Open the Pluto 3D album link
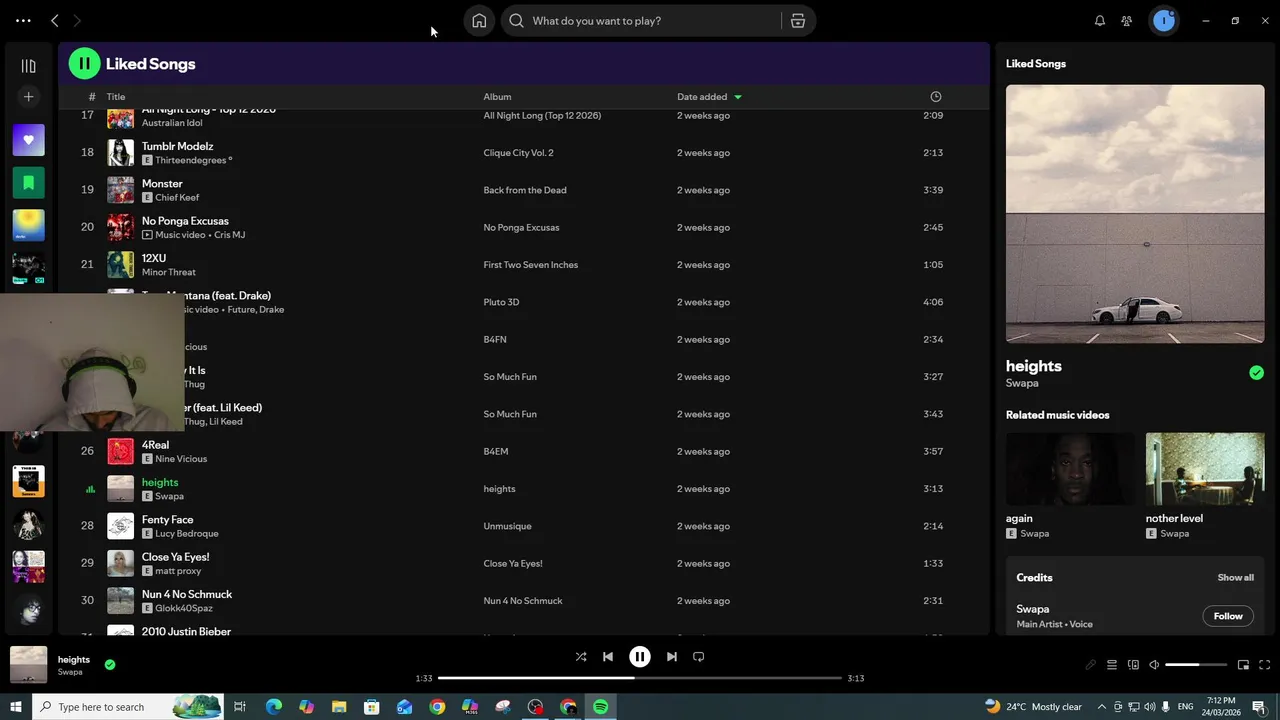The image size is (1280, 720). click(x=501, y=302)
